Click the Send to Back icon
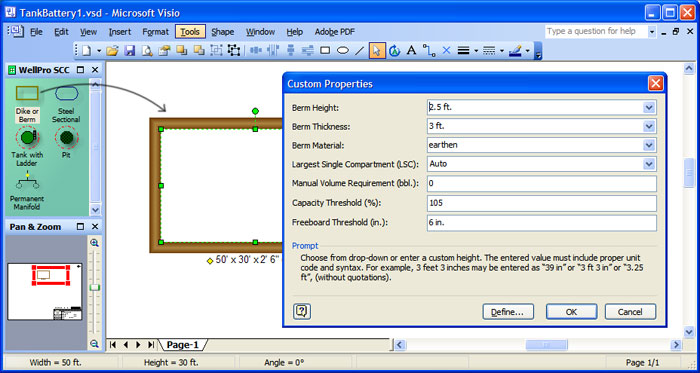The height and width of the screenshot is (373, 700). point(199,50)
